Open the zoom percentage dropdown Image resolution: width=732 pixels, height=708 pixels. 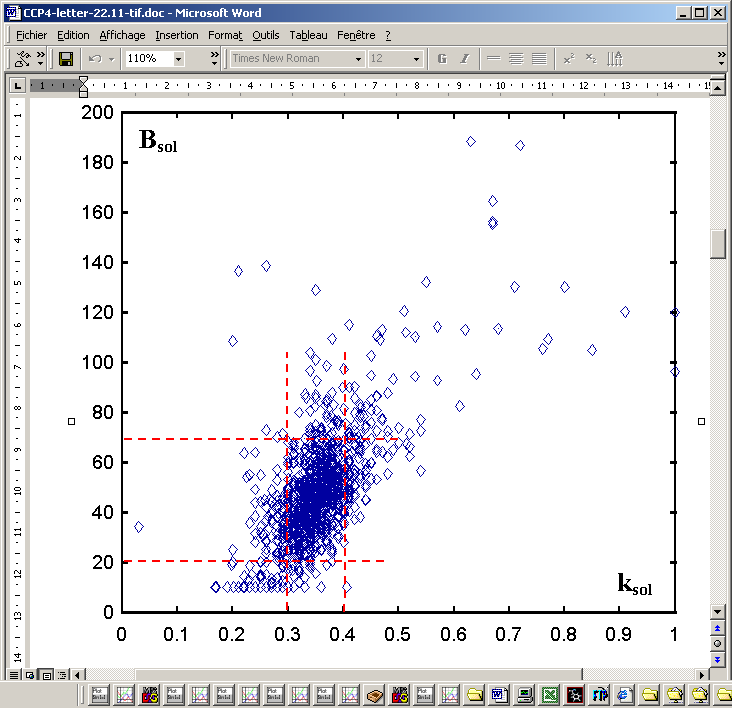click(x=179, y=59)
